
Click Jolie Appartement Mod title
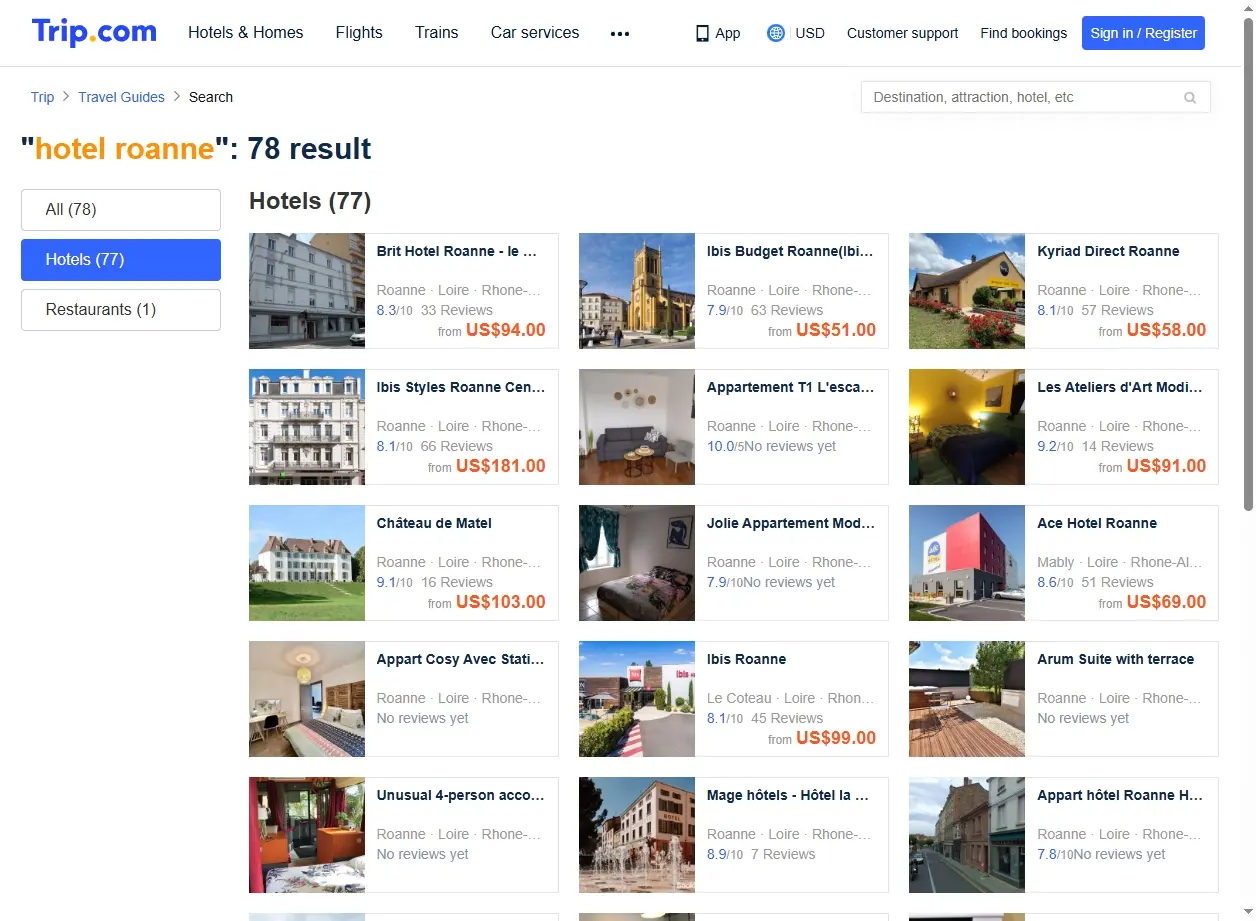click(x=791, y=524)
